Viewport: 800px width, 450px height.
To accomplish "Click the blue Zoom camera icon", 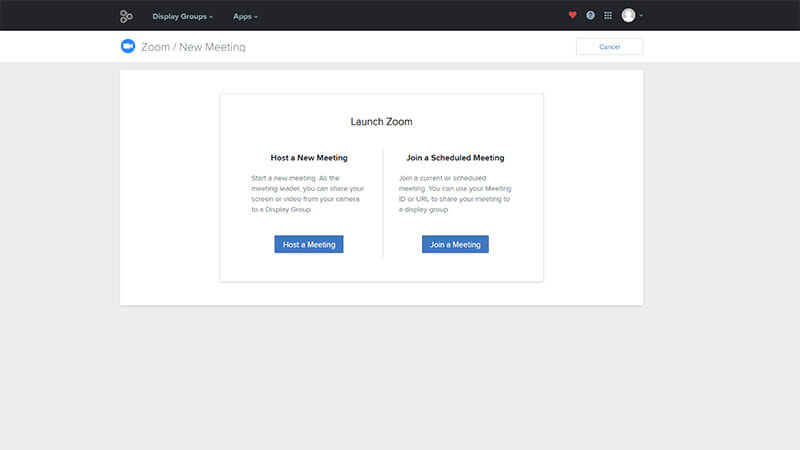I will click(x=128, y=46).
